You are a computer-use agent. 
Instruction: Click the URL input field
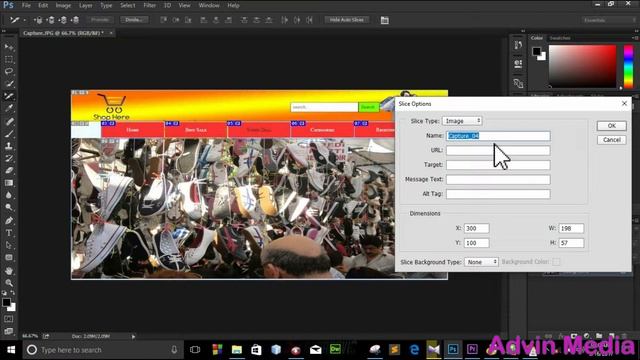tap(498, 150)
